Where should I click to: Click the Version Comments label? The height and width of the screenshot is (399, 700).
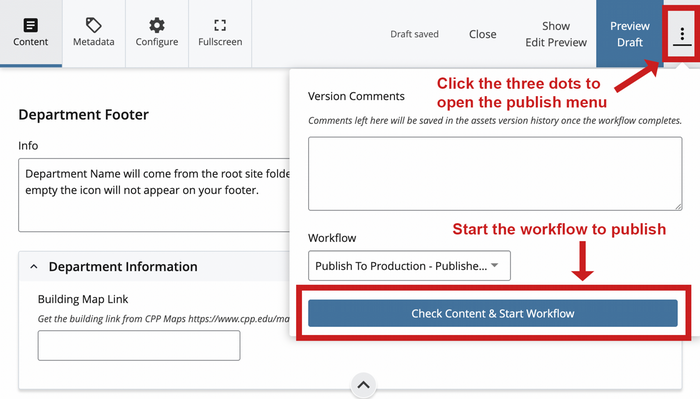pyautogui.click(x=356, y=96)
